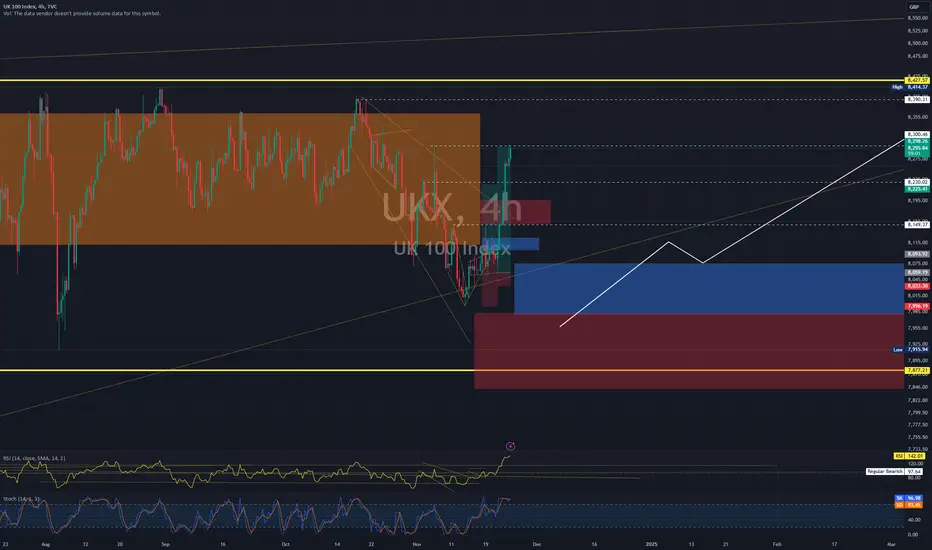
Task: Click the Dec date on time axis
Action: [537, 544]
